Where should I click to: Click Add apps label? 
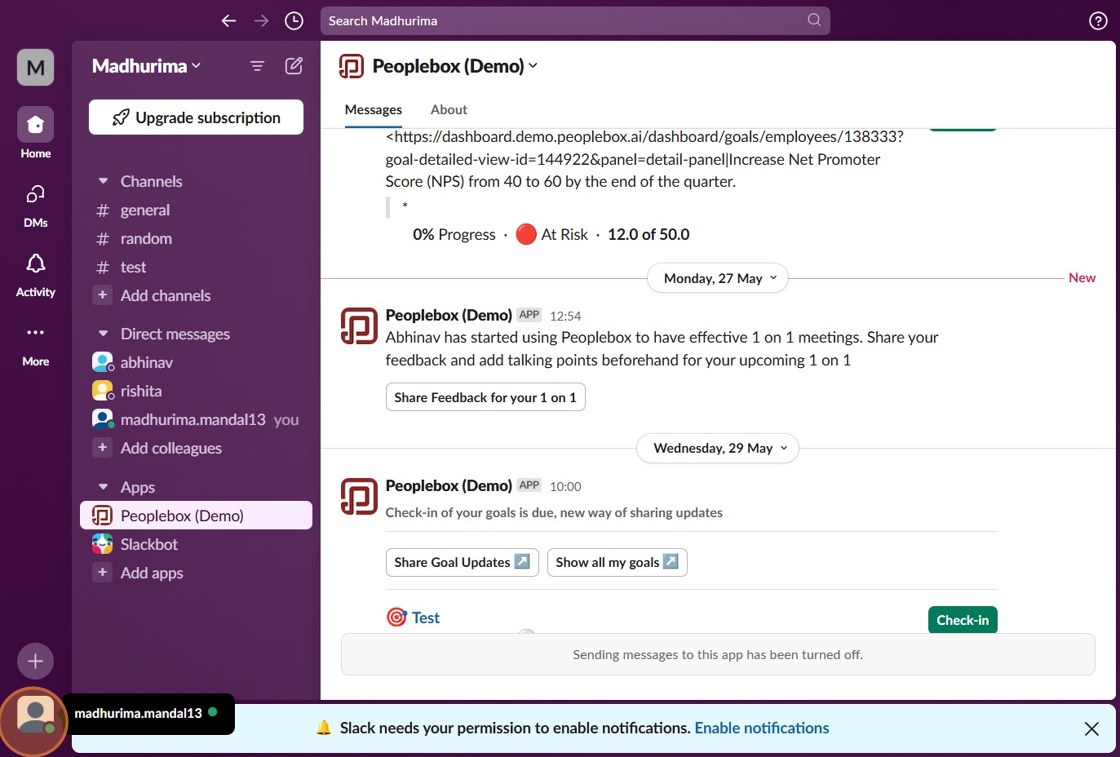[151, 573]
